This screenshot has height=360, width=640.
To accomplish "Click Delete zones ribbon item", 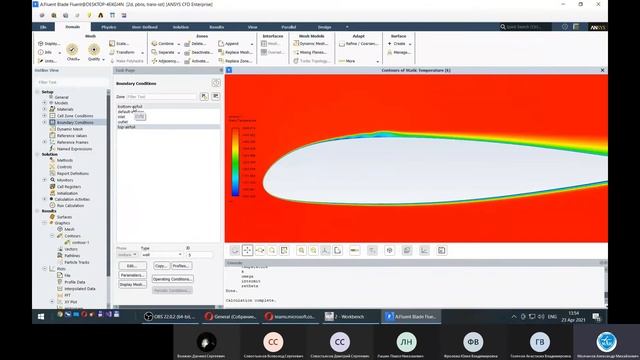I will coord(195,43).
